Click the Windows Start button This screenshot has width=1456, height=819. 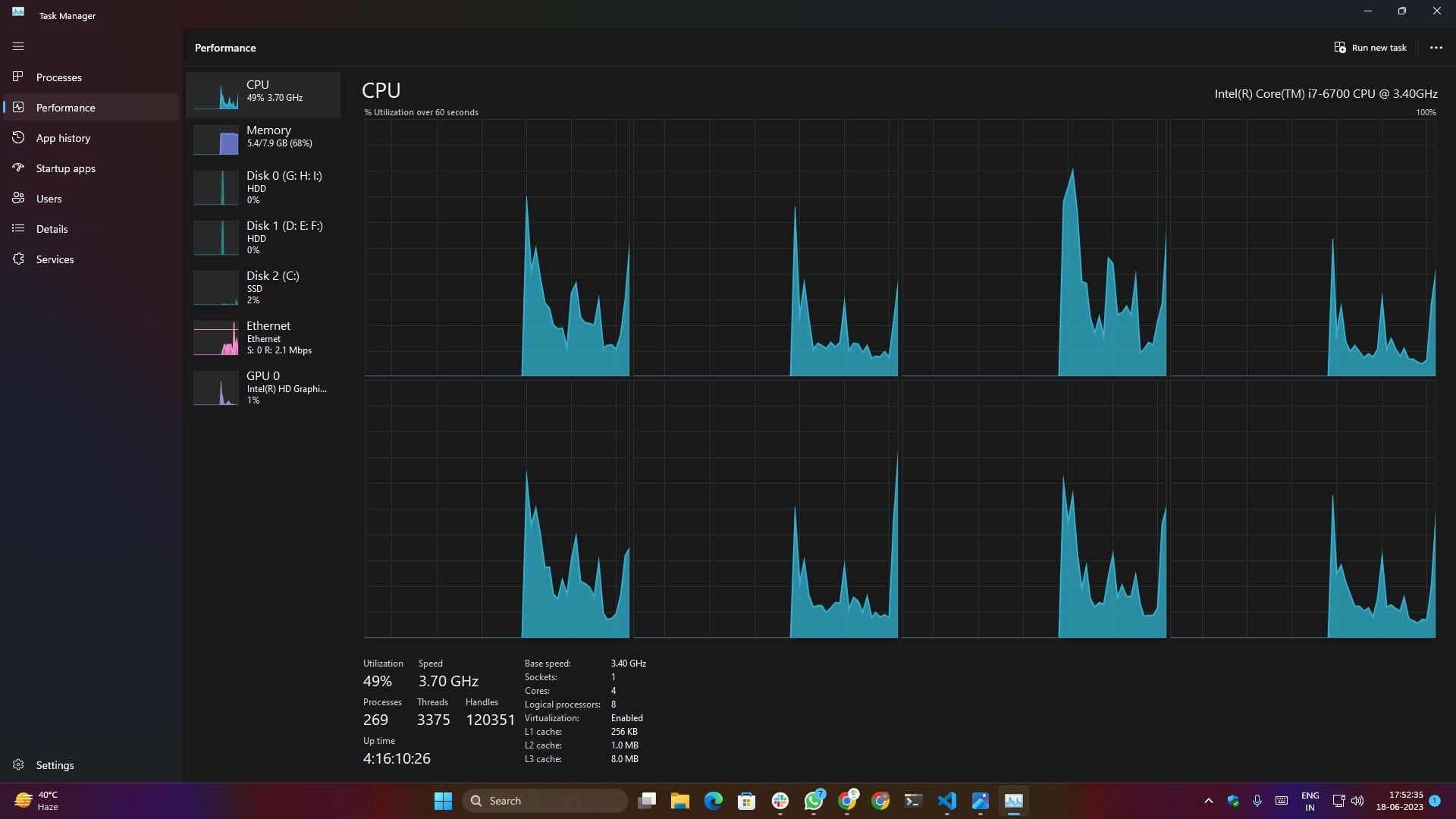[x=443, y=801]
